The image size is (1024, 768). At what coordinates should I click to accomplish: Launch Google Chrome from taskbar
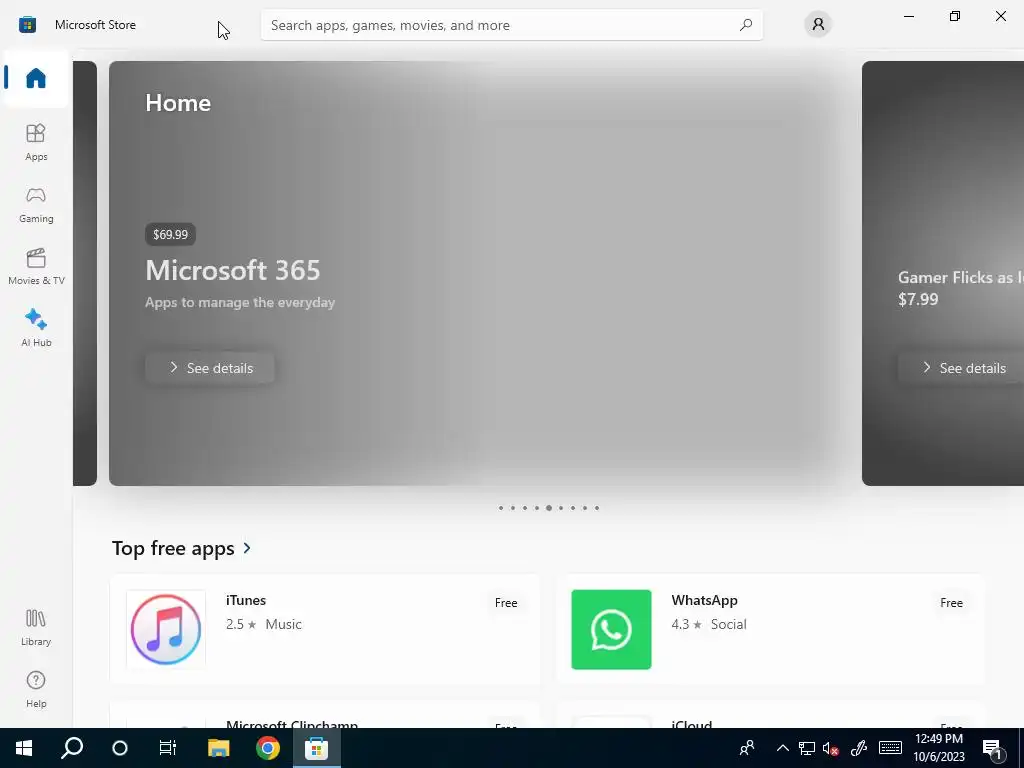pos(268,748)
